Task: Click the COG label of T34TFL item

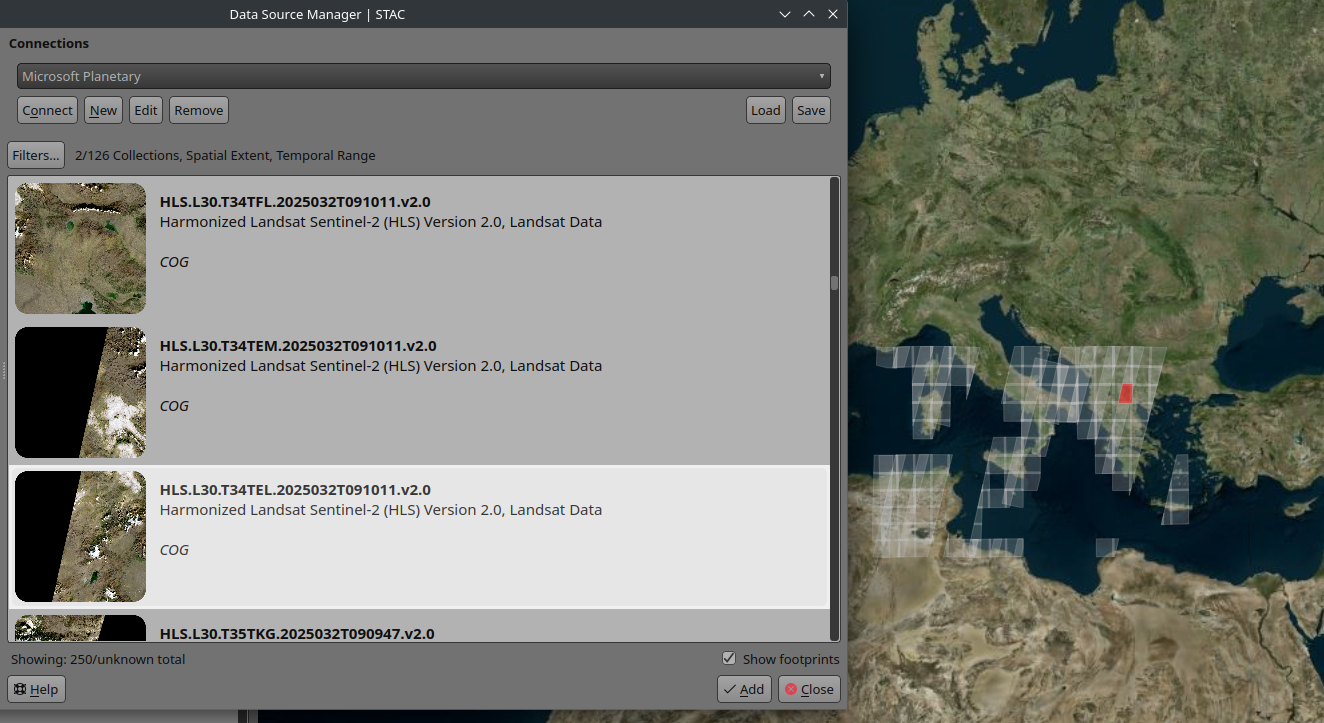Action: tap(174, 262)
